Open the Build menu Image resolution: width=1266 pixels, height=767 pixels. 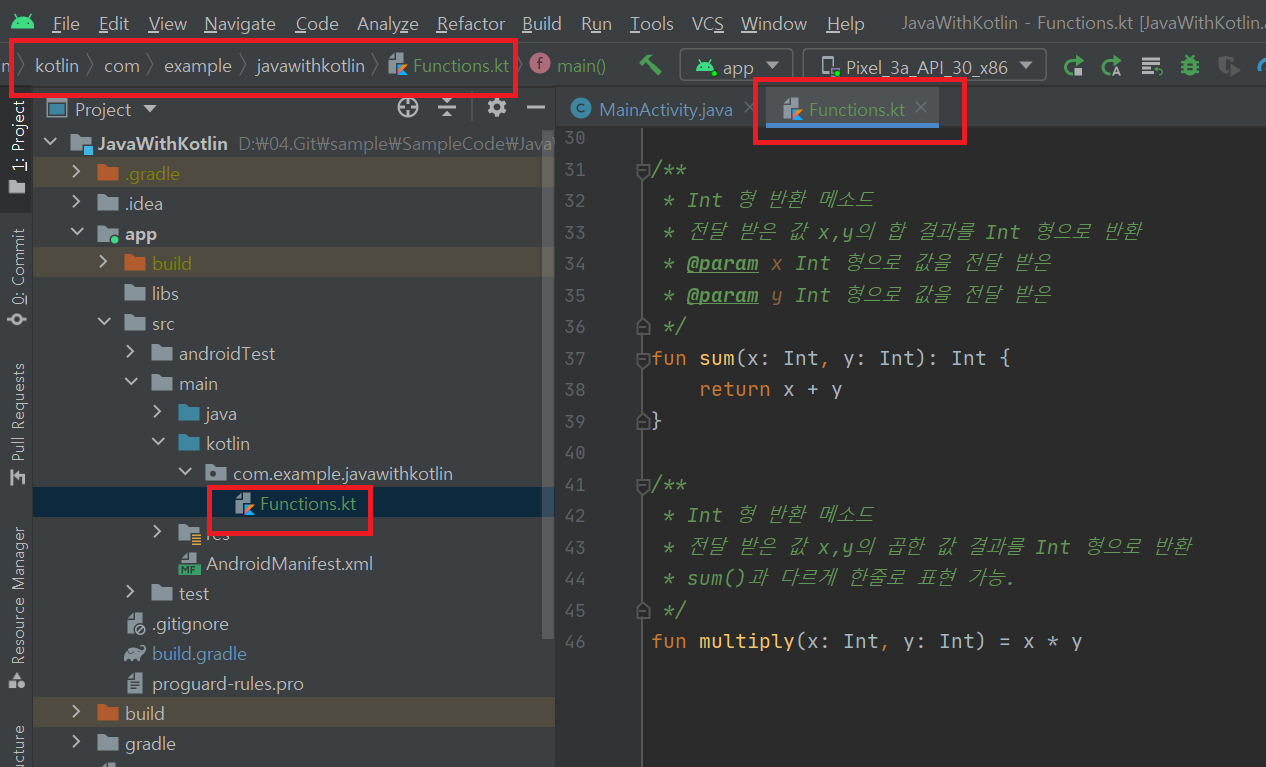[x=542, y=23]
